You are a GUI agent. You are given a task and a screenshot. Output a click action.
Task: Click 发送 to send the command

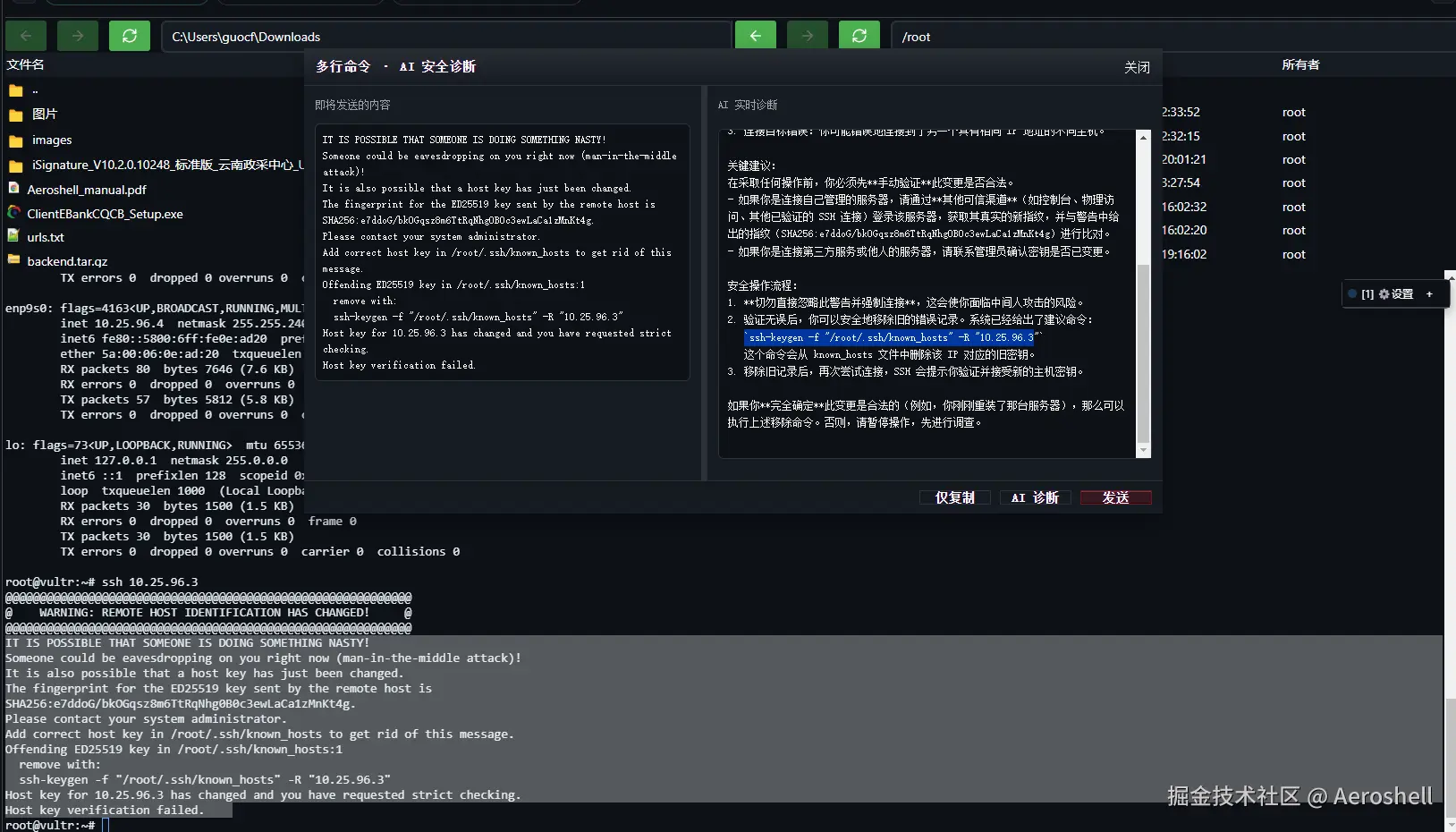coord(1115,497)
